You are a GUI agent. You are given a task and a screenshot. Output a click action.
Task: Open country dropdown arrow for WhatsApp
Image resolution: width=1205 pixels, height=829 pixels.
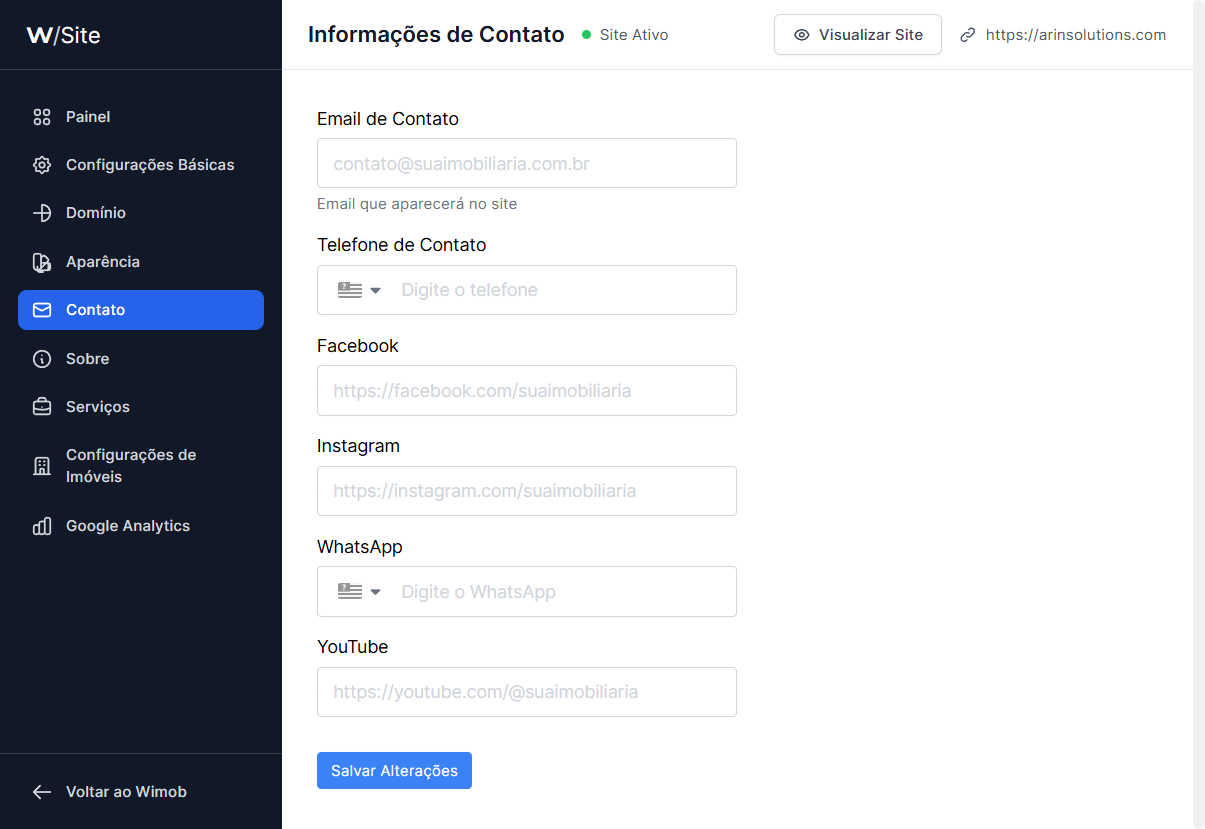click(376, 592)
